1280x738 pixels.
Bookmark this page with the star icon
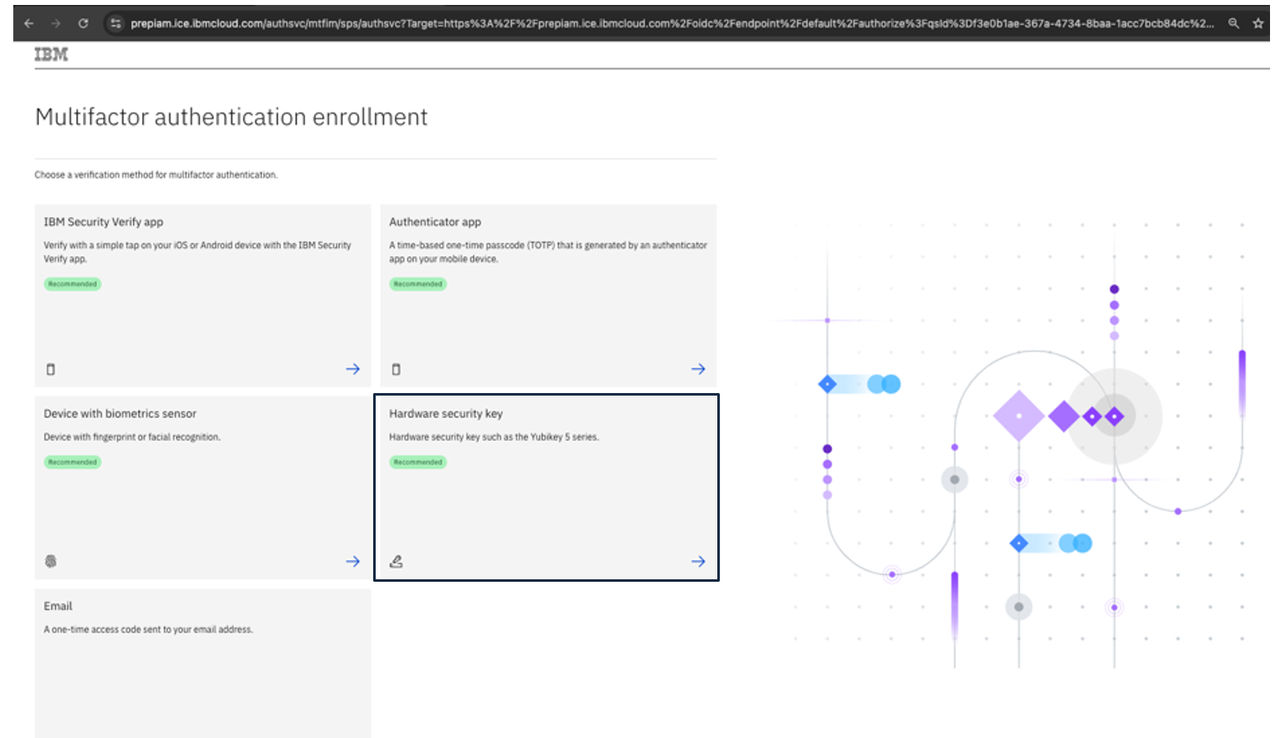click(x=1259, y=22)
